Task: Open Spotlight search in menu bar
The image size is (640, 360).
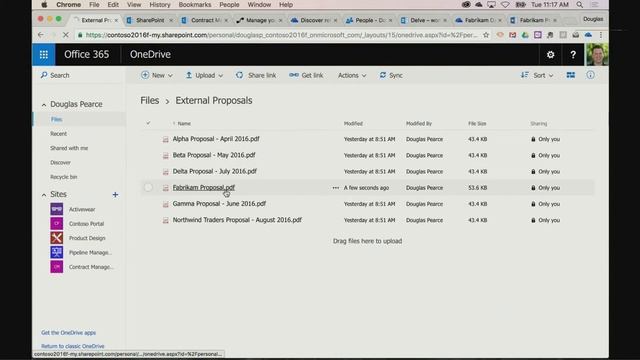Action: (x=580, y=4)
